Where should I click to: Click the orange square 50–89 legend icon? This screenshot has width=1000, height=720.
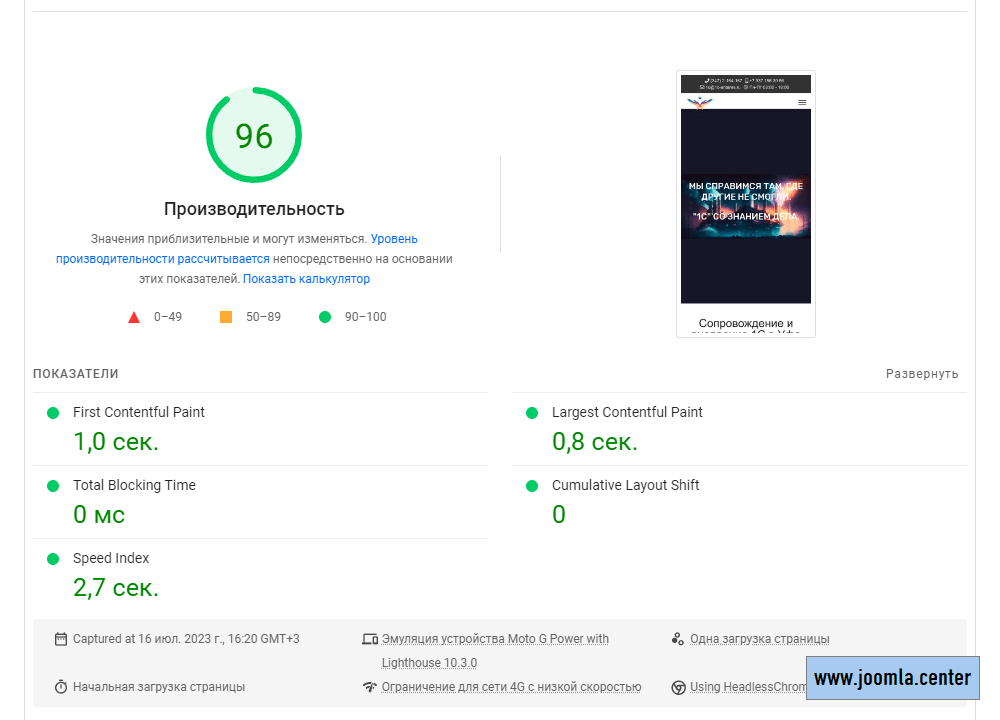point(226,317)
